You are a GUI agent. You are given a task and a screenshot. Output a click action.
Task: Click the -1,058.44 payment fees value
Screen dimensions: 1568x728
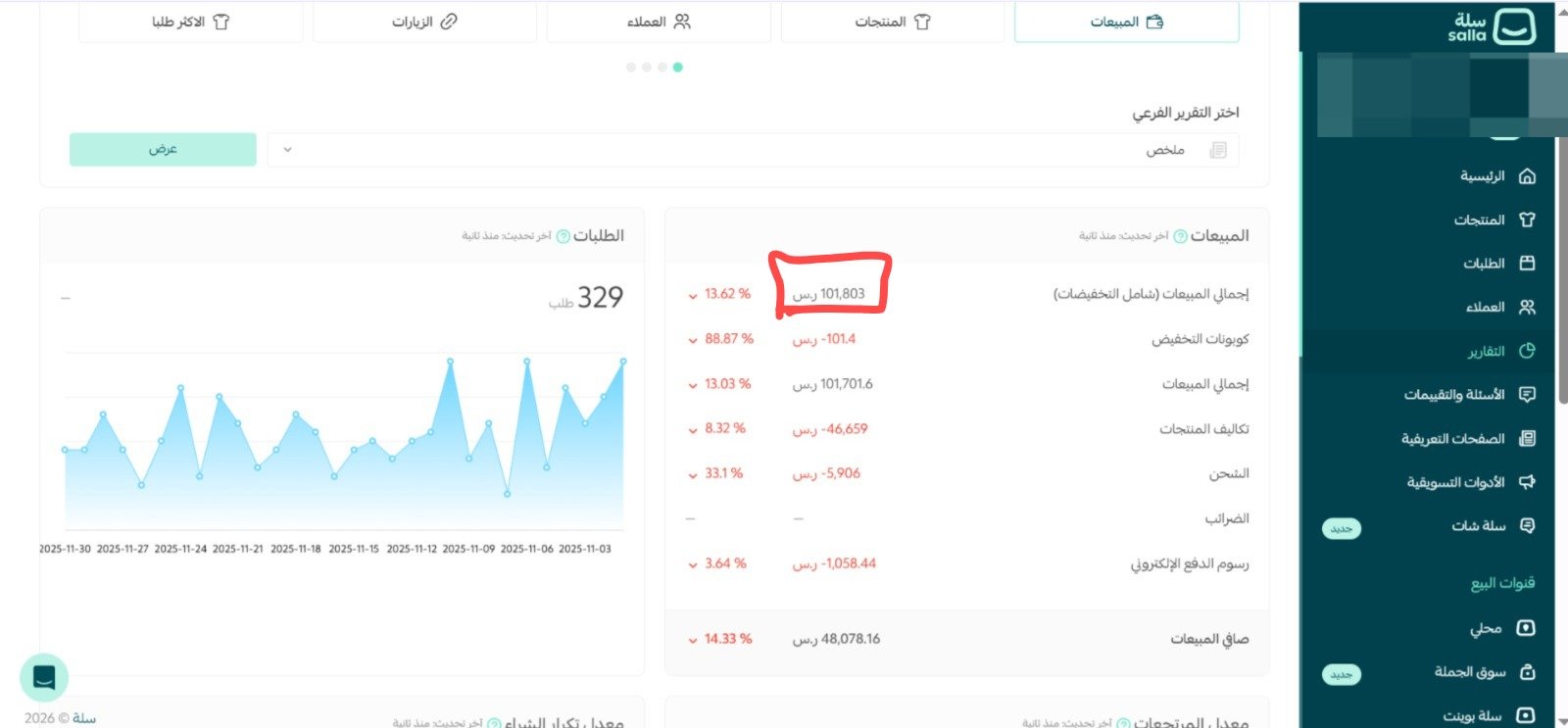(834, 563)
